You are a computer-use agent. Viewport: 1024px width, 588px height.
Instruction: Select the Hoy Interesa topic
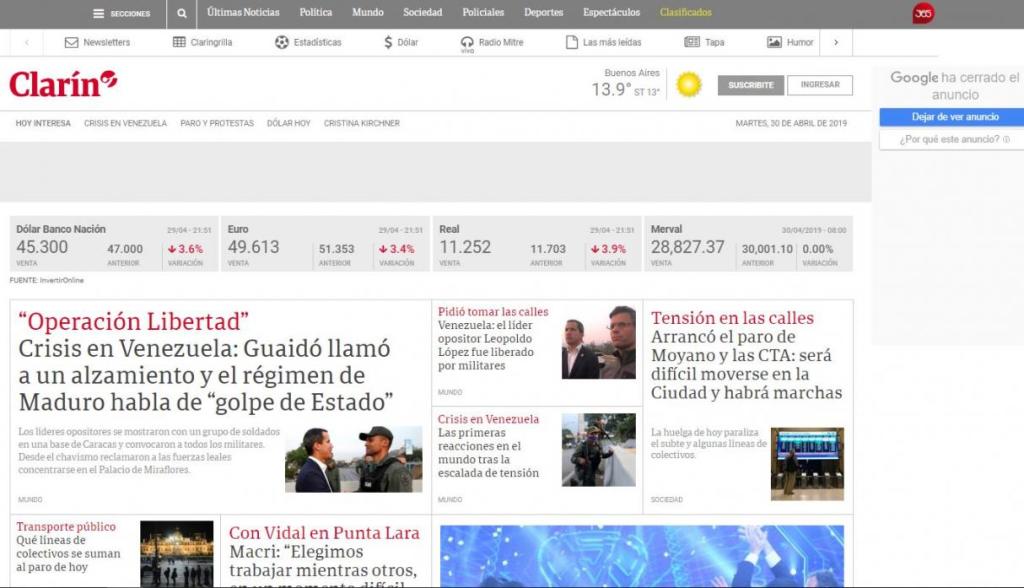[x=43, y=123]
